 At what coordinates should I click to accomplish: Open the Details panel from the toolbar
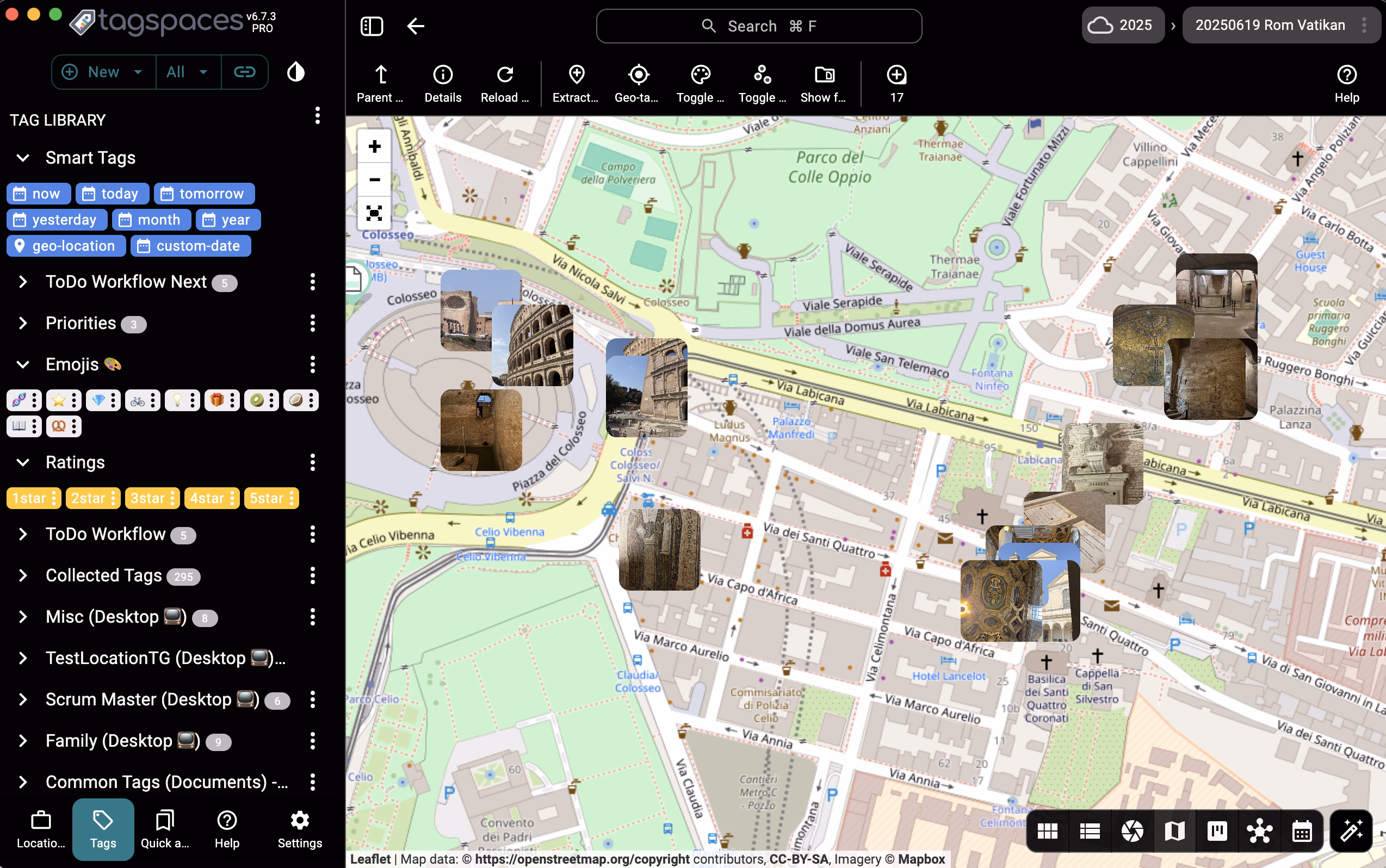442,82
